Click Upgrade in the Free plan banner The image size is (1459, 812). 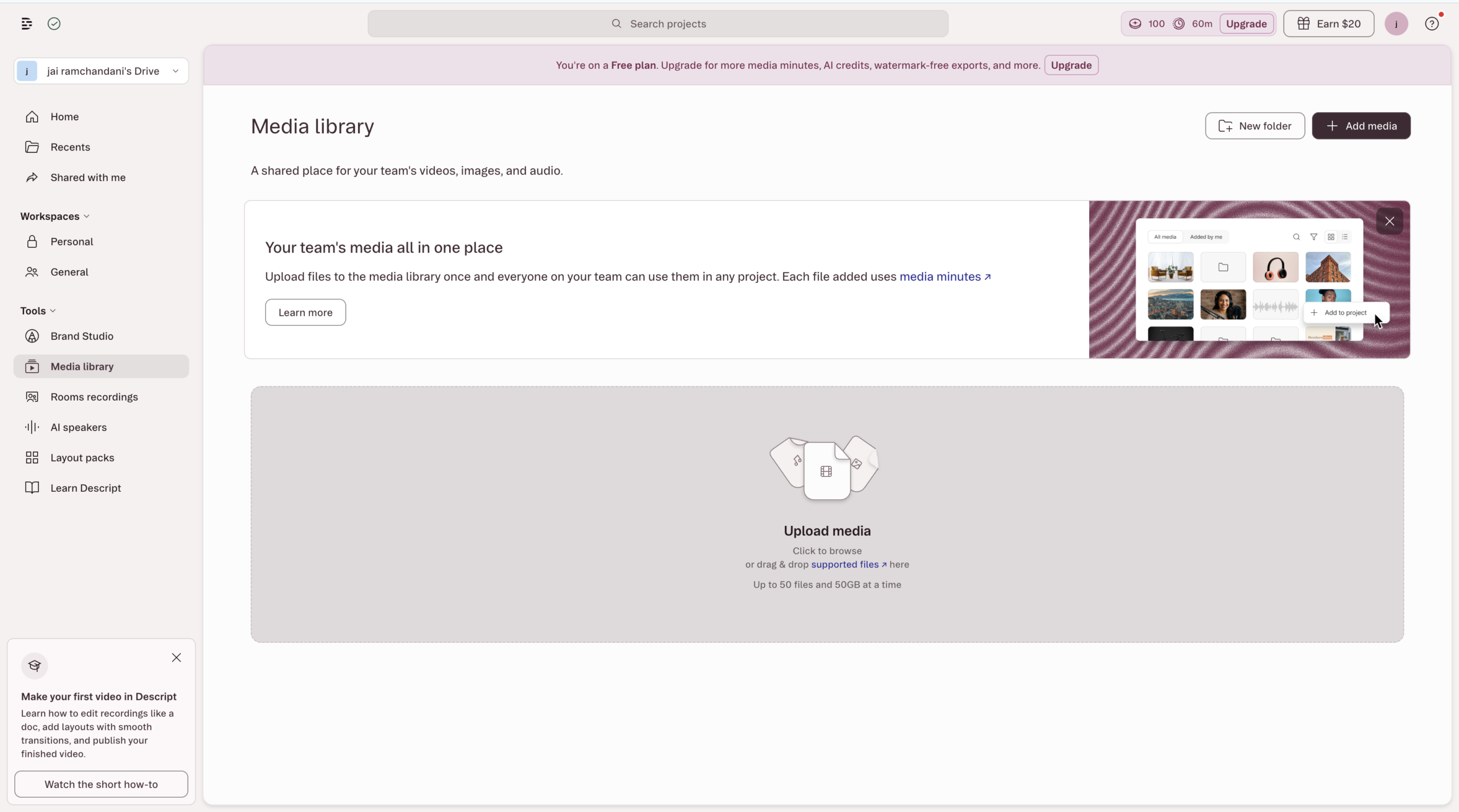pyautogui.click(x=1071, y=65)
